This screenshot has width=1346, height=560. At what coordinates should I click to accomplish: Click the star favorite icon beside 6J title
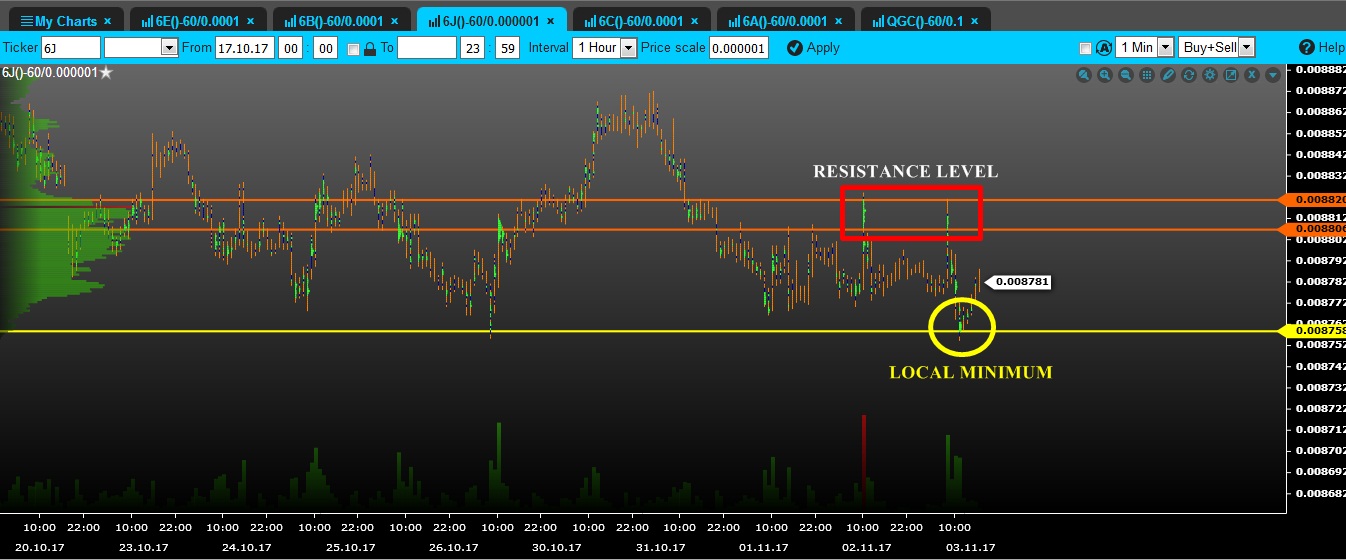pyautogui.click(x=106, y=72)
